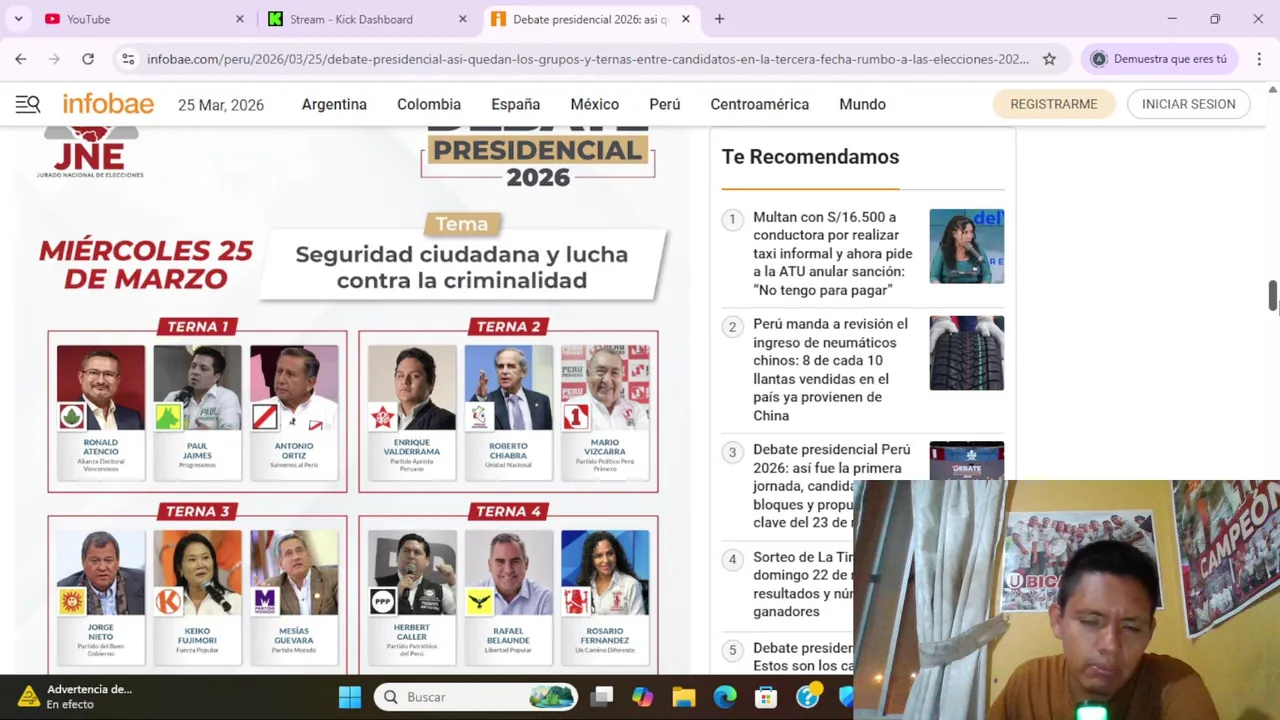Click the address bar URL
The height and width of the screenshot is (720, 1280).
588,59
